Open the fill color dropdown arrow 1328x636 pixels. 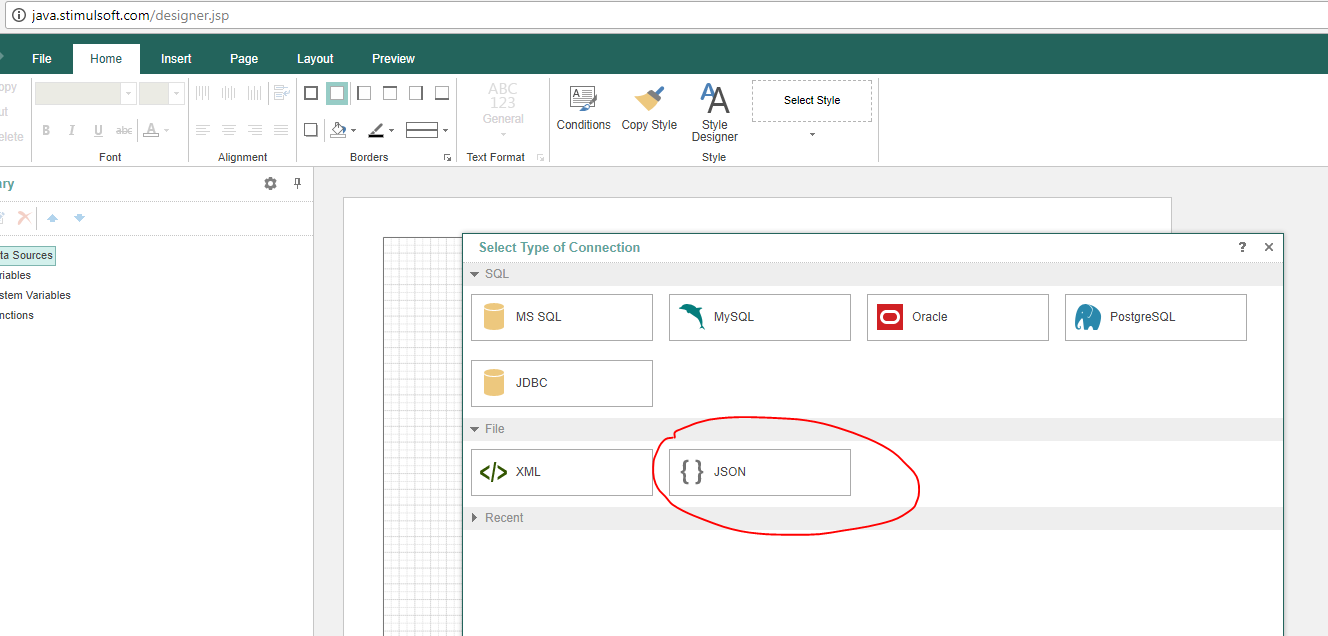coord(354,131)
